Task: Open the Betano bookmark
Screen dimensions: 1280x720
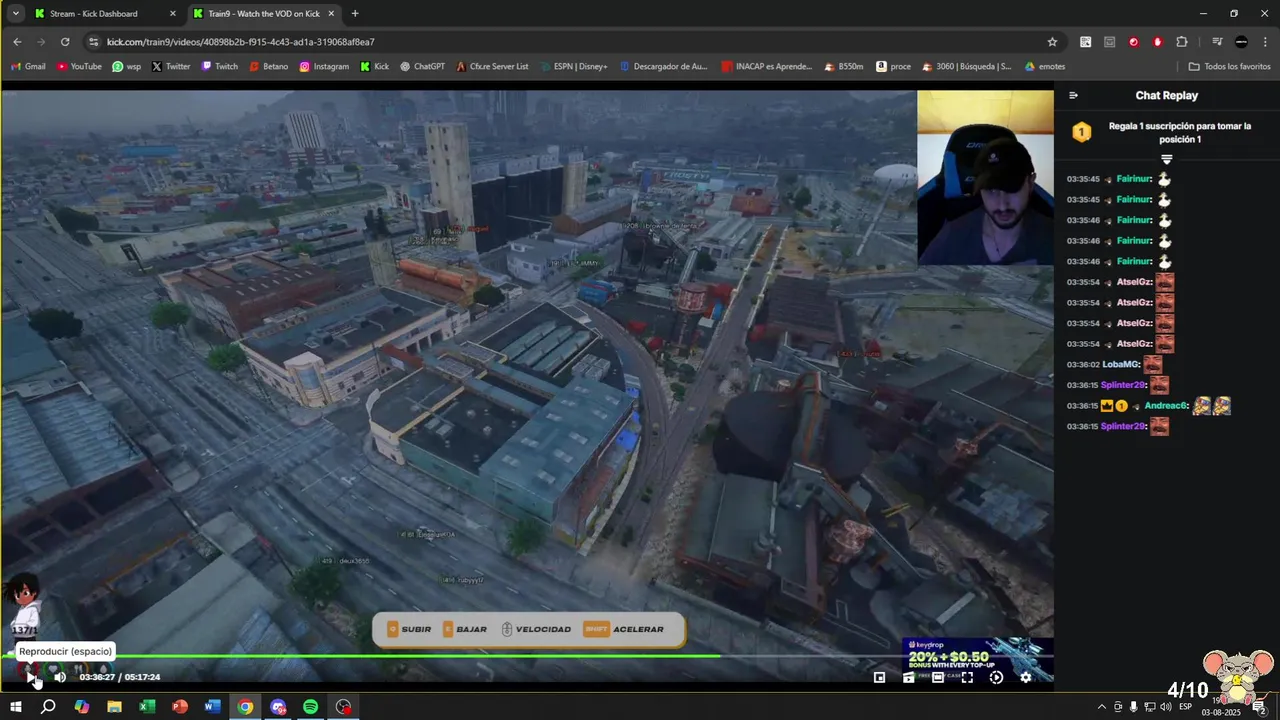Action: point(268,66)
